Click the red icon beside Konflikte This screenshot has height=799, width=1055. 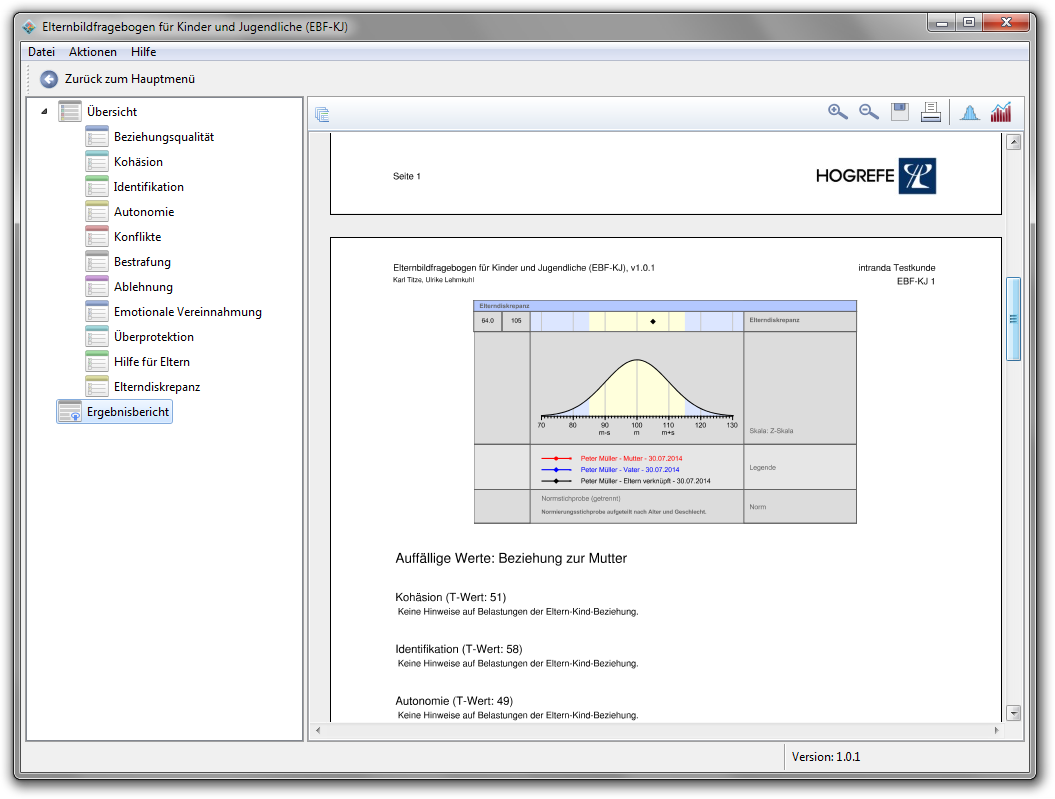[x=97, y=236]
